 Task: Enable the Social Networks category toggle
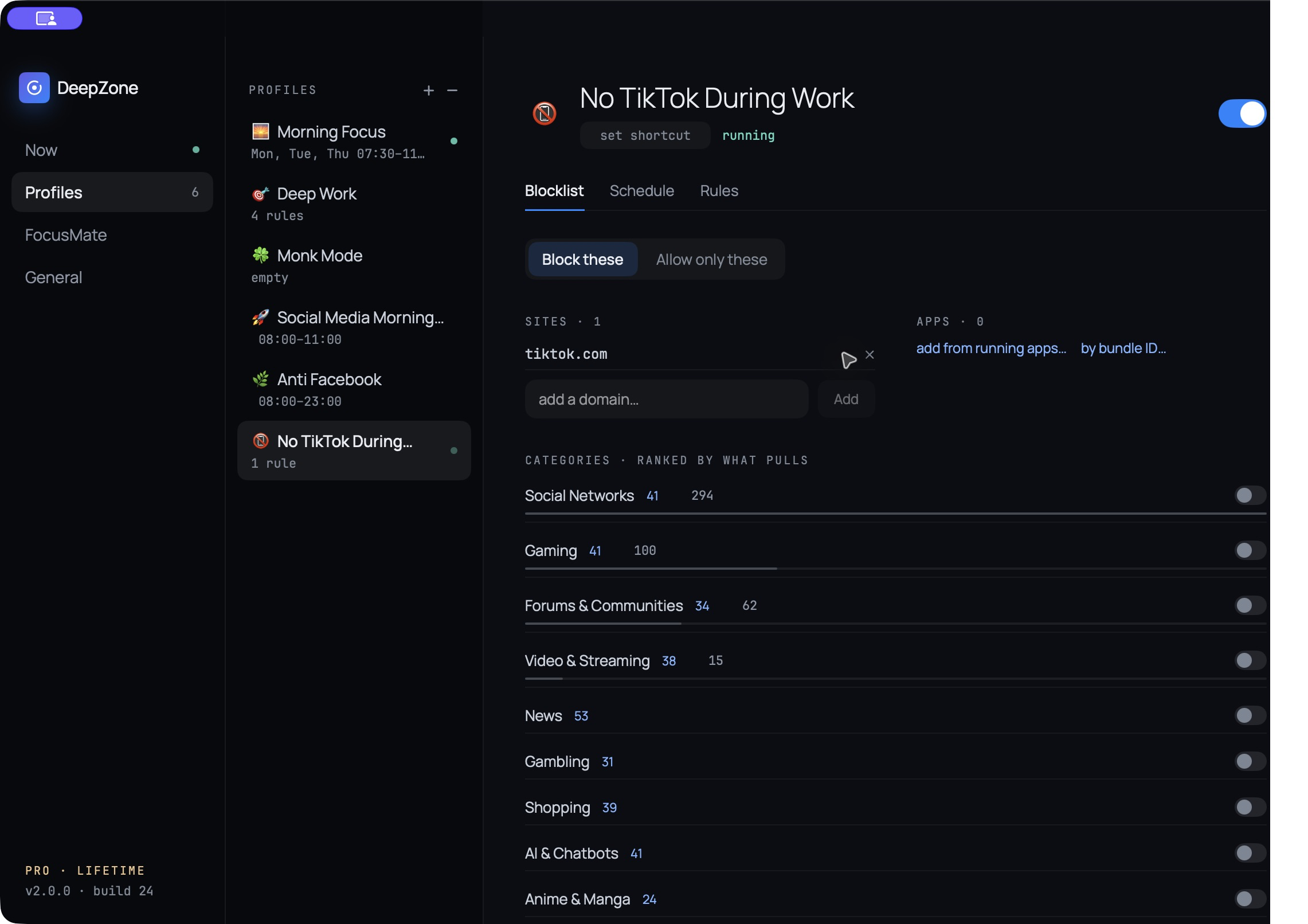(1250, 495)
